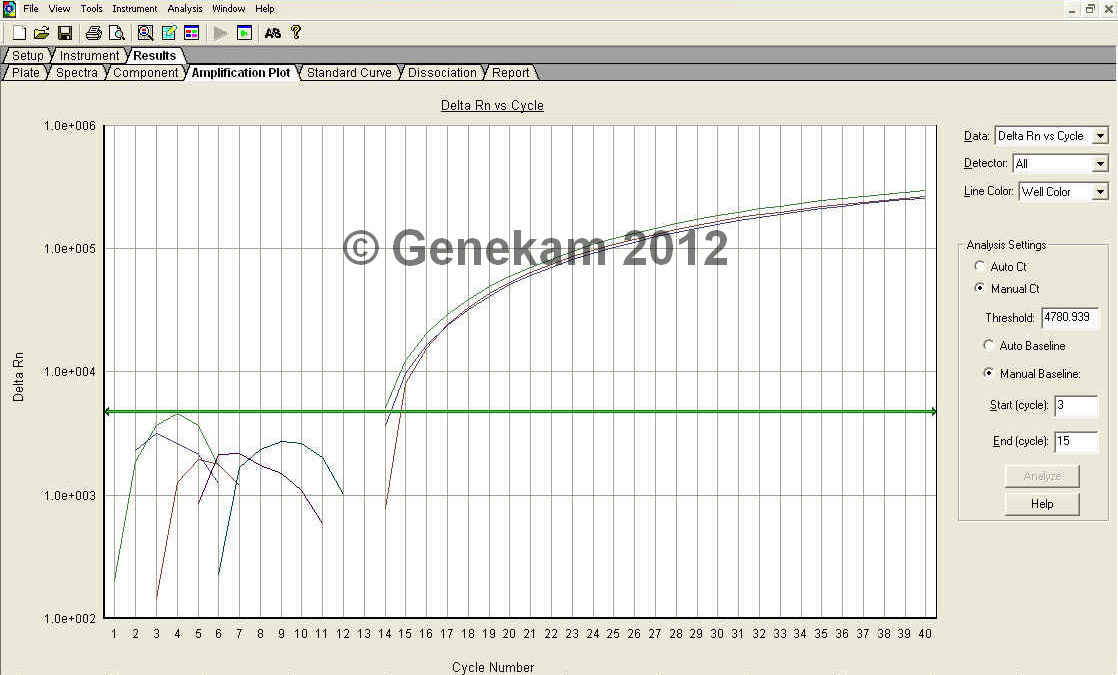Select the Manual Ct radio button
Image resolution: width=1118 pixels, height=675 pixels.
click(x=980, y=288)
